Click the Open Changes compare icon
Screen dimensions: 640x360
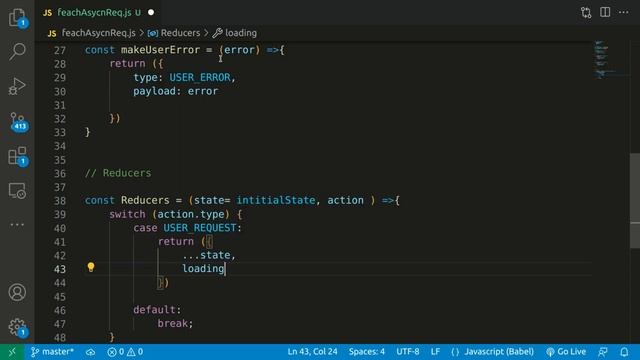[586, 13]
